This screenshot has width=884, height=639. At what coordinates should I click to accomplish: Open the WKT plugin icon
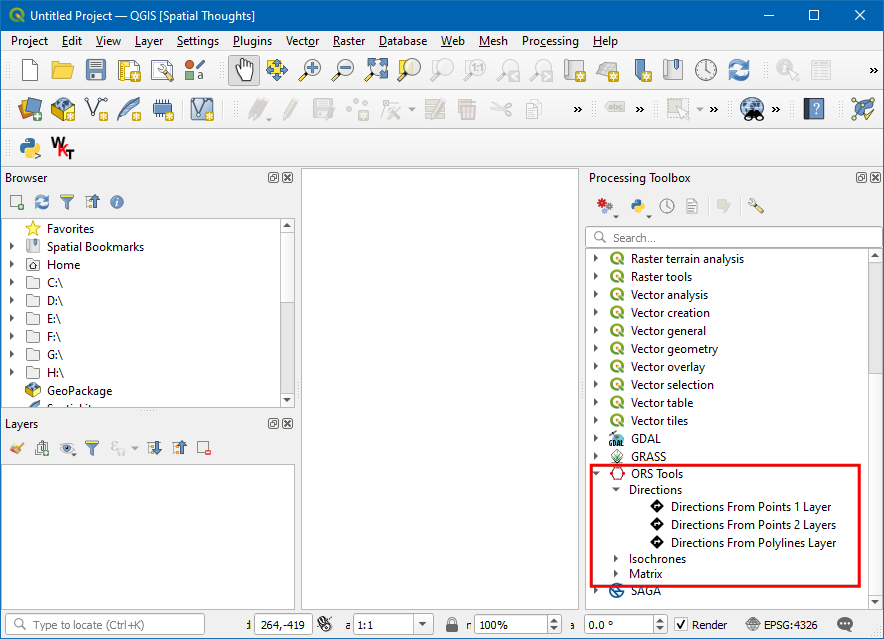tap(62, 147)
